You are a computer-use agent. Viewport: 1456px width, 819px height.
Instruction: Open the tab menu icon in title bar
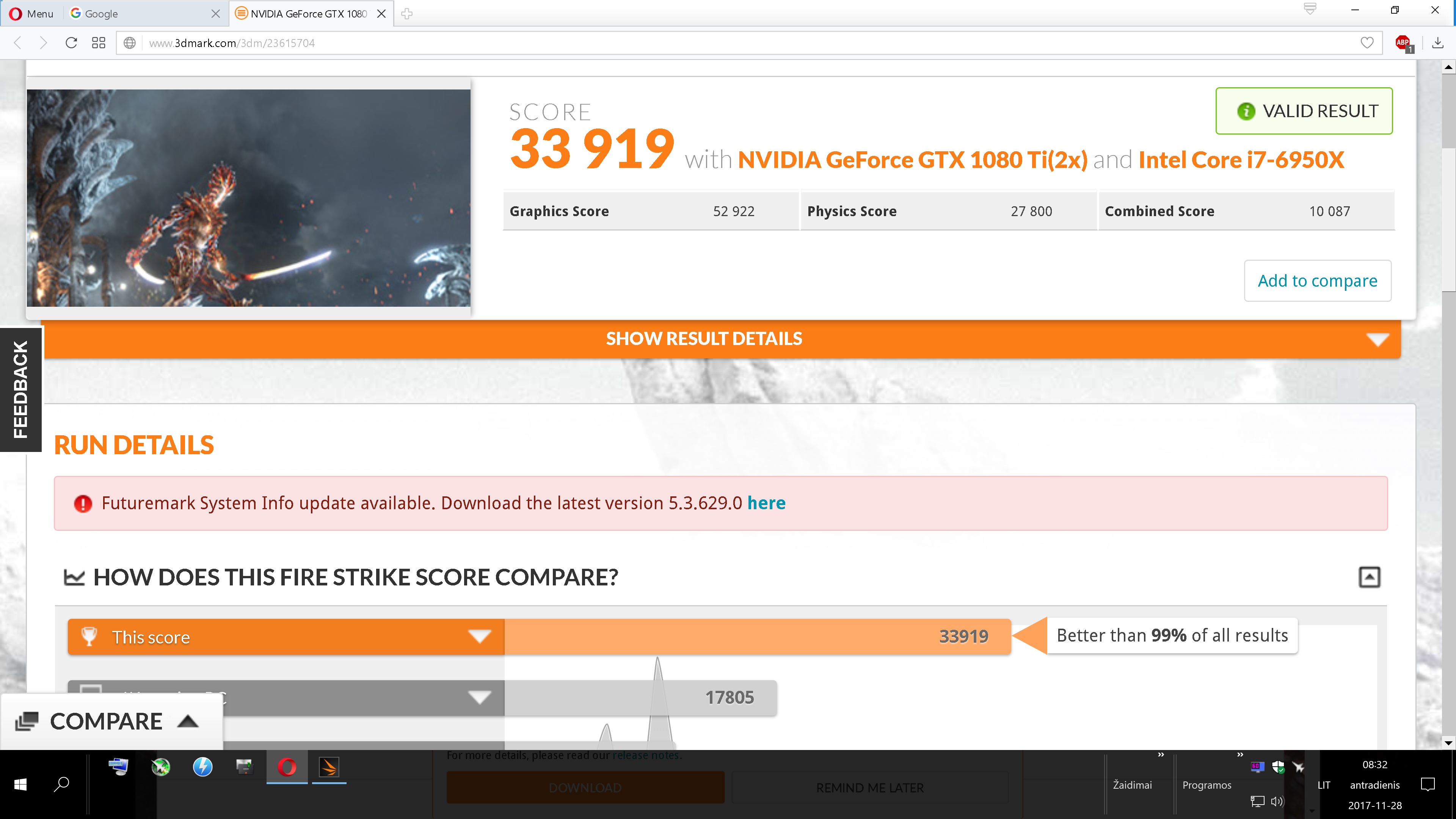pyautogui.click(x=1310, y=9)
